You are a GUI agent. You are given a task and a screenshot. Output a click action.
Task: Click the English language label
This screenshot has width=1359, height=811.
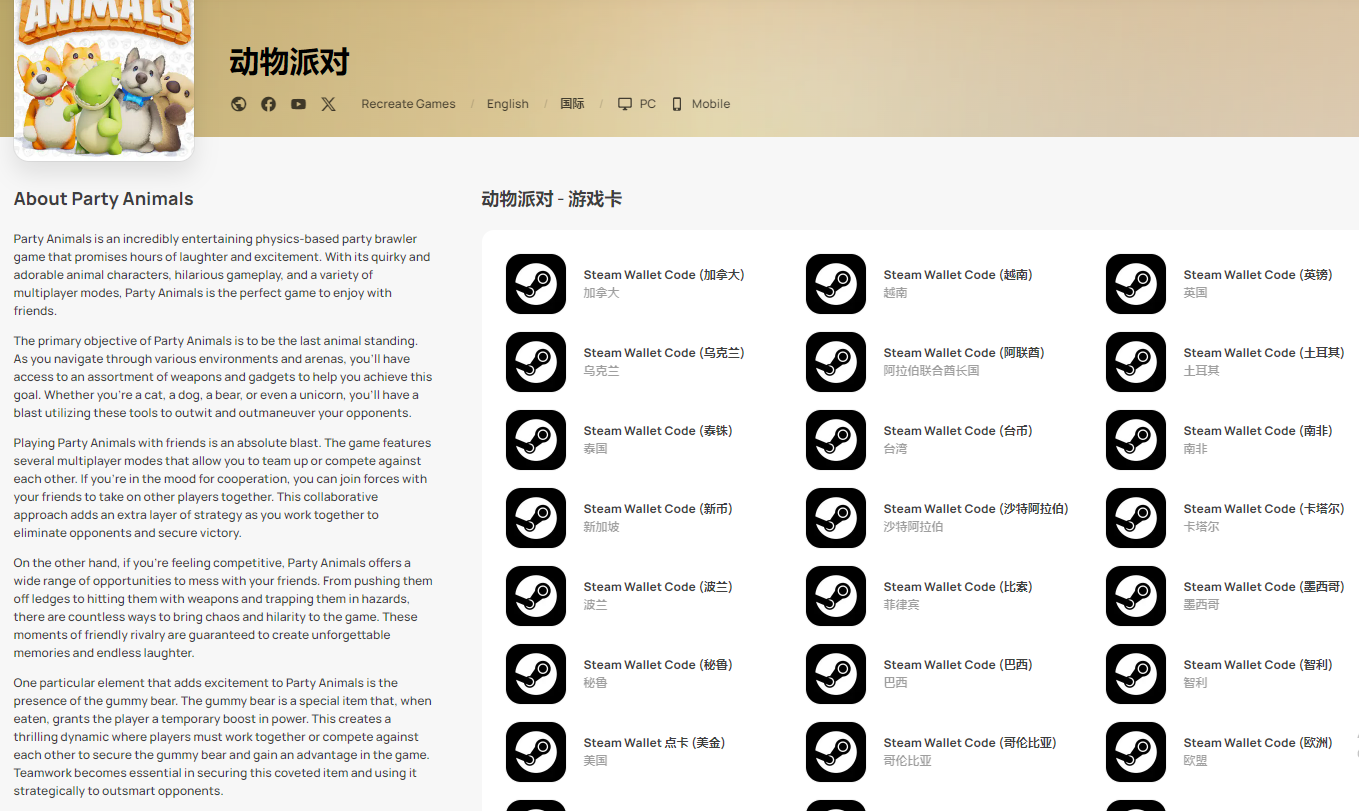point(508,104)
